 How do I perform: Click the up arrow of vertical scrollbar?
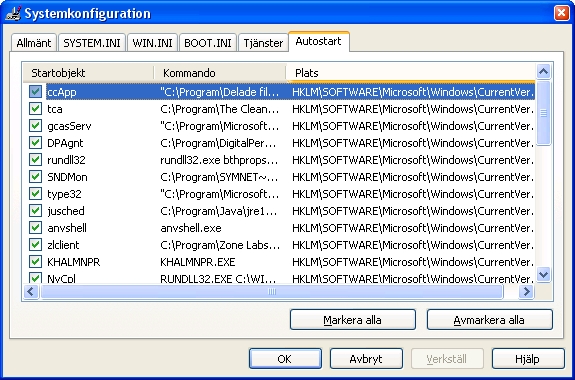(x=543, y=72)
